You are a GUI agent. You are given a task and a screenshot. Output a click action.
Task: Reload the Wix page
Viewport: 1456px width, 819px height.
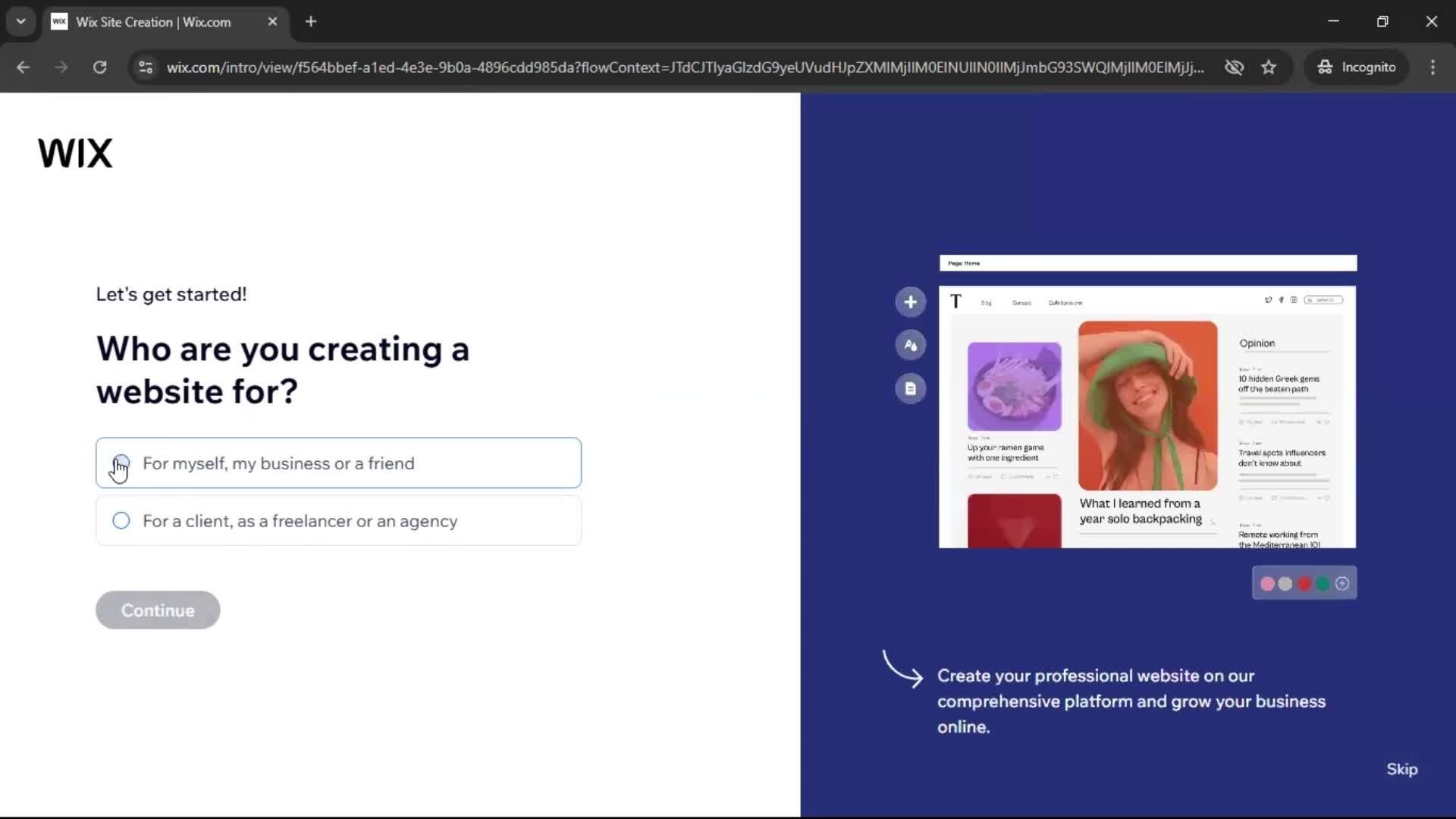coord(100,67)
